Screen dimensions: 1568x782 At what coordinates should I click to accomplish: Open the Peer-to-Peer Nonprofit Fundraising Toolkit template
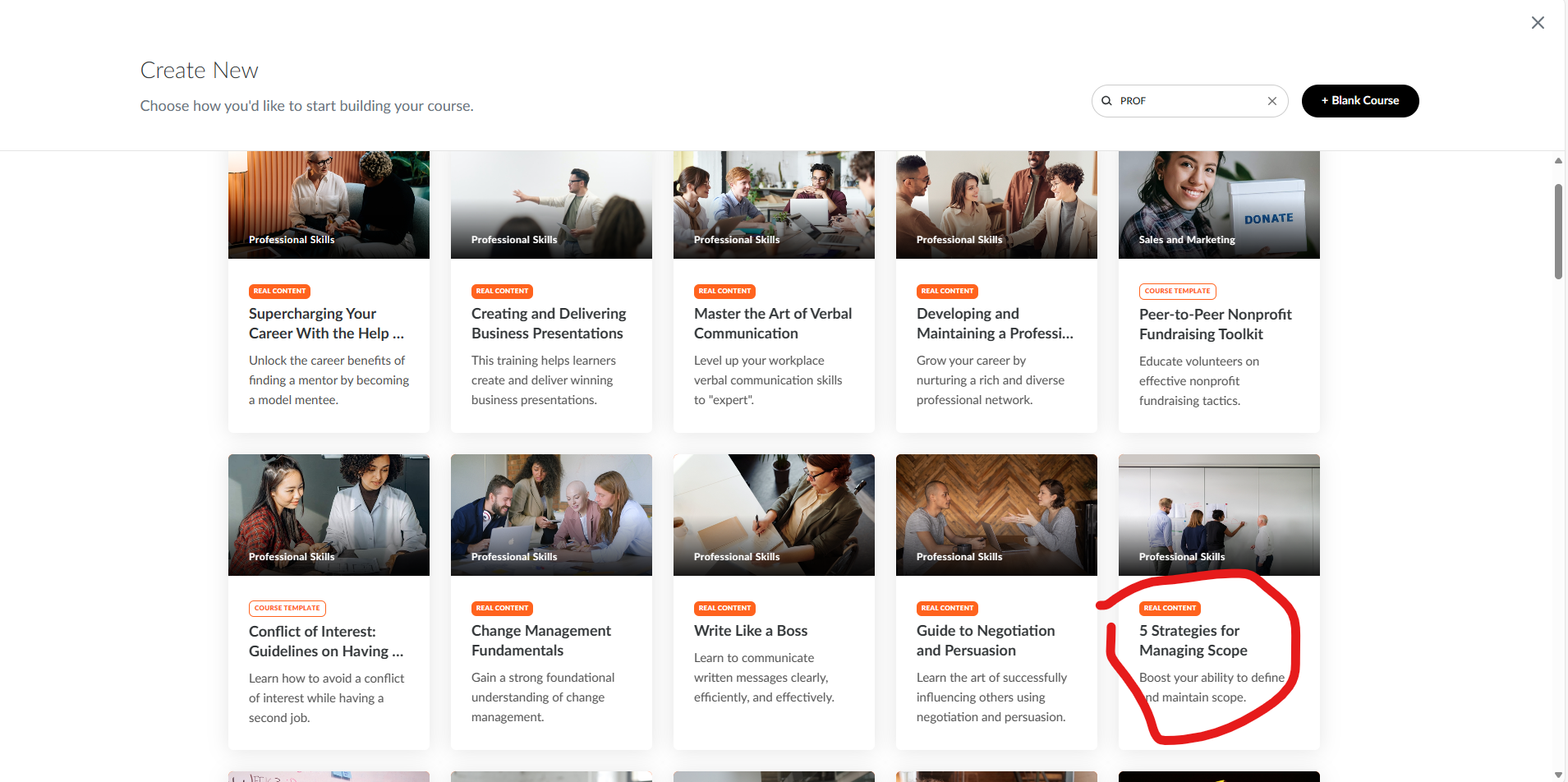point(1218,324)
